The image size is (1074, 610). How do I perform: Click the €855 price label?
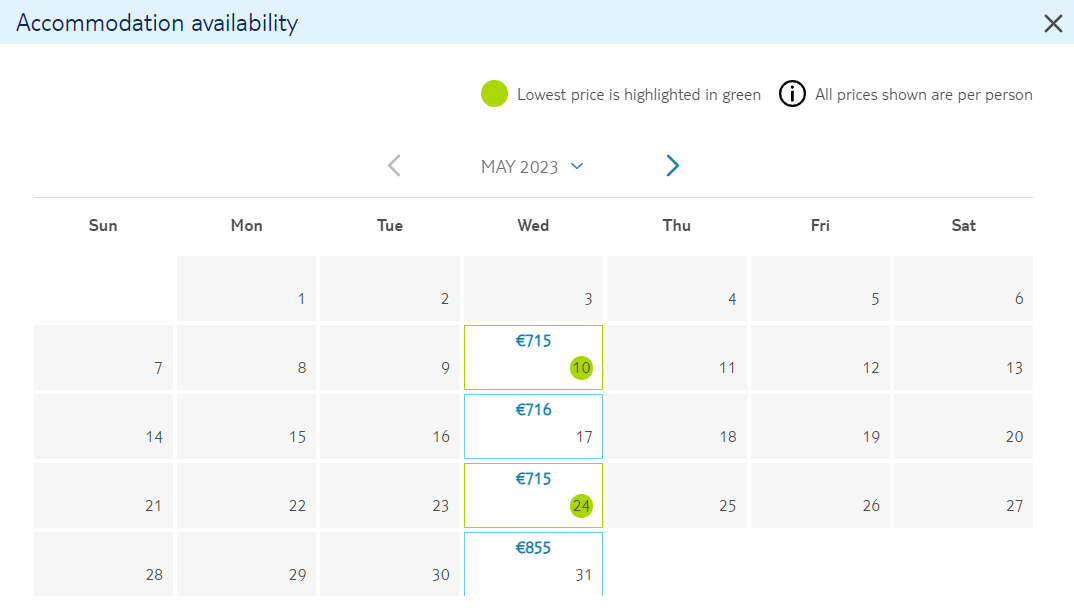533,548
